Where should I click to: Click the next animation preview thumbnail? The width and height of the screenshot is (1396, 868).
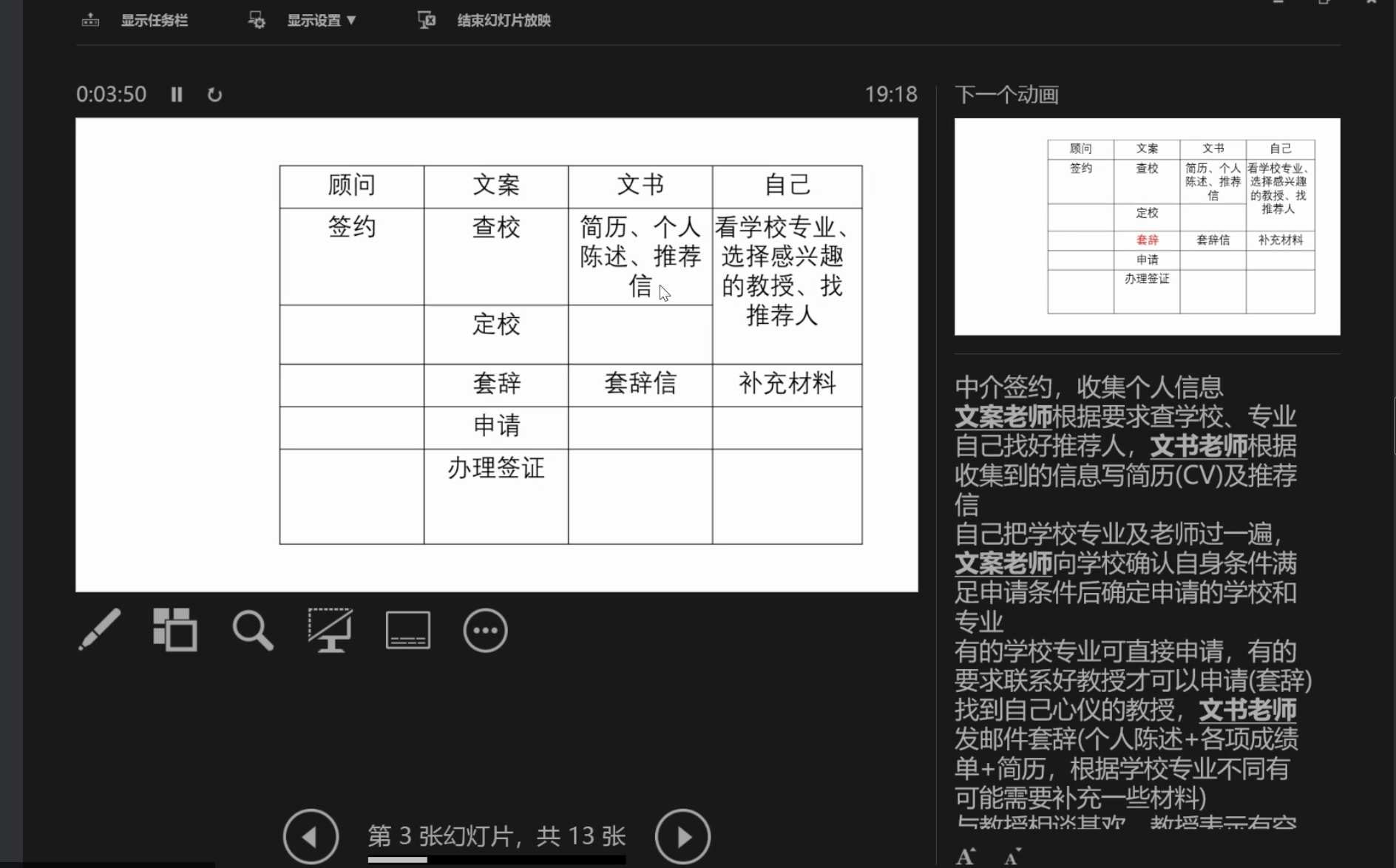tap(1147, 226)
